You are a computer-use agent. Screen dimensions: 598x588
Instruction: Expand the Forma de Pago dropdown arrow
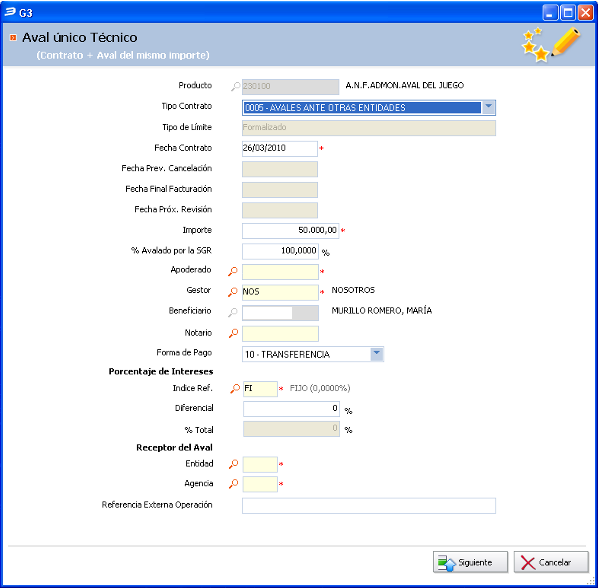pos(376,353)
